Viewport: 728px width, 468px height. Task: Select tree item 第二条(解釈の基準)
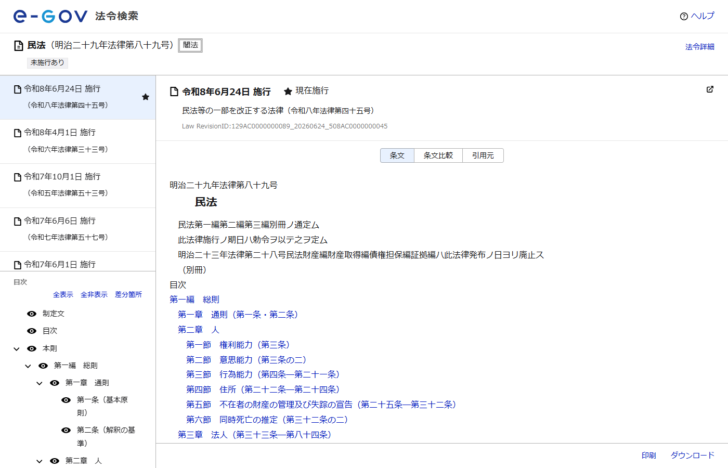coord(106,436)
